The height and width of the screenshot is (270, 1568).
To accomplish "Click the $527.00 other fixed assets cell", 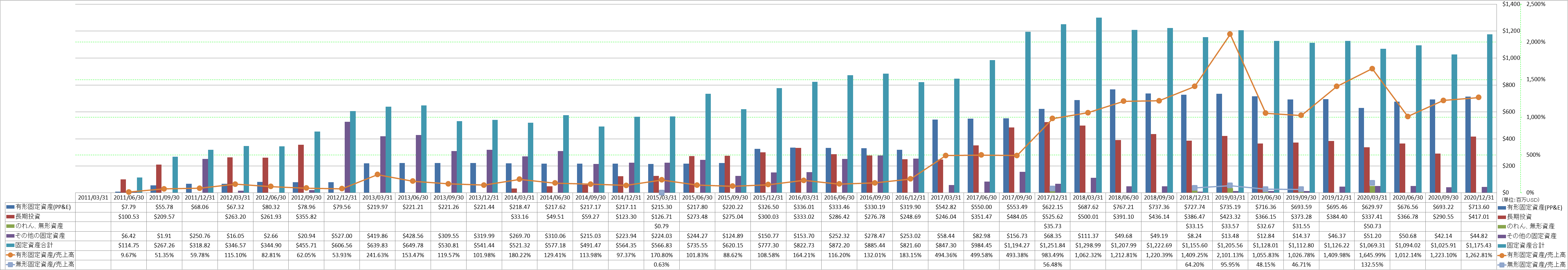I will tap(342, 235).
